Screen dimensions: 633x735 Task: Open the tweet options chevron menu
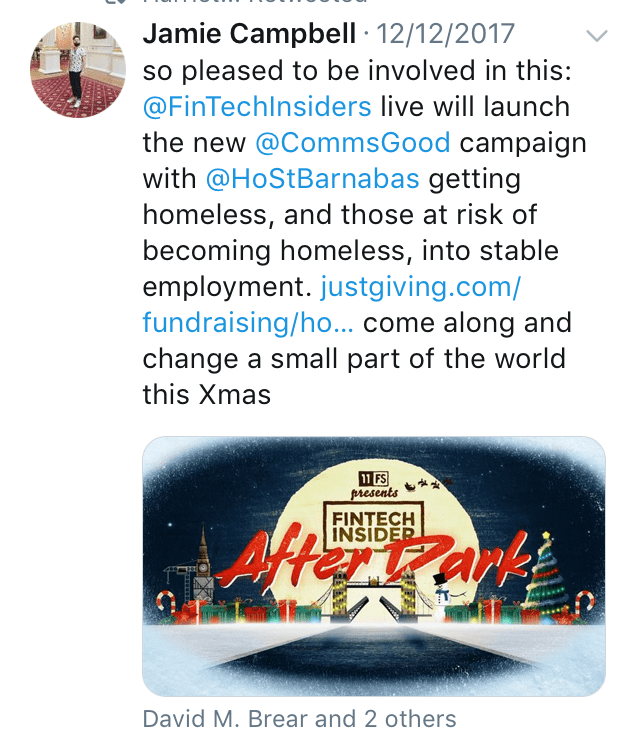pyautogui.click(x=596, y=36)
